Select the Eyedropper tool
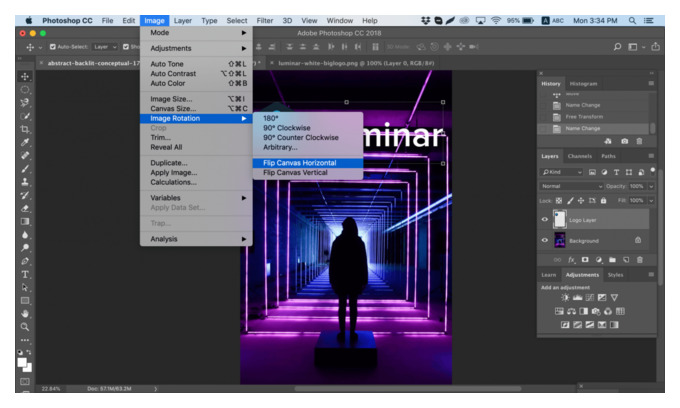The width and height of the screenshot is (680, 408). click(25, 142)
